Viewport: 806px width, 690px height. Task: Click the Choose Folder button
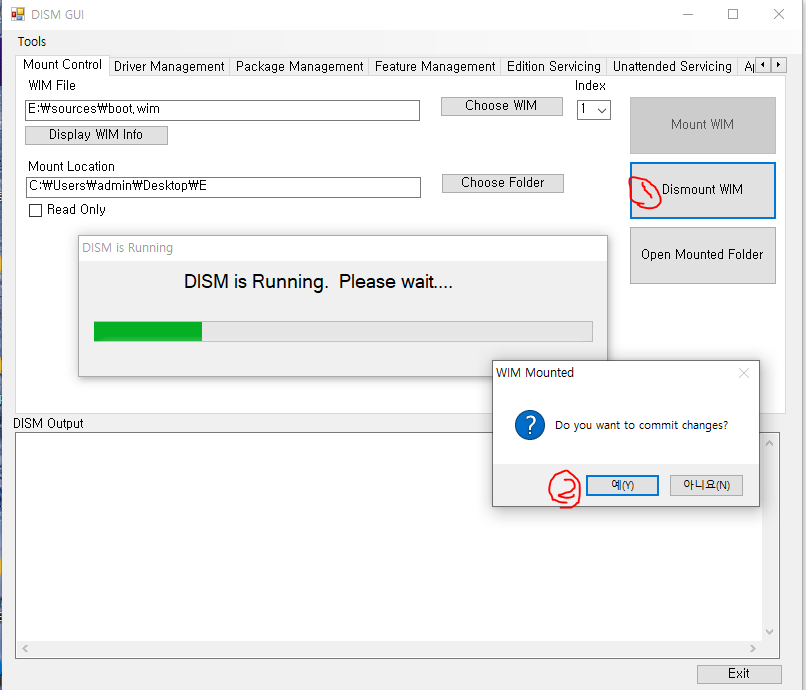coord(503,183)
